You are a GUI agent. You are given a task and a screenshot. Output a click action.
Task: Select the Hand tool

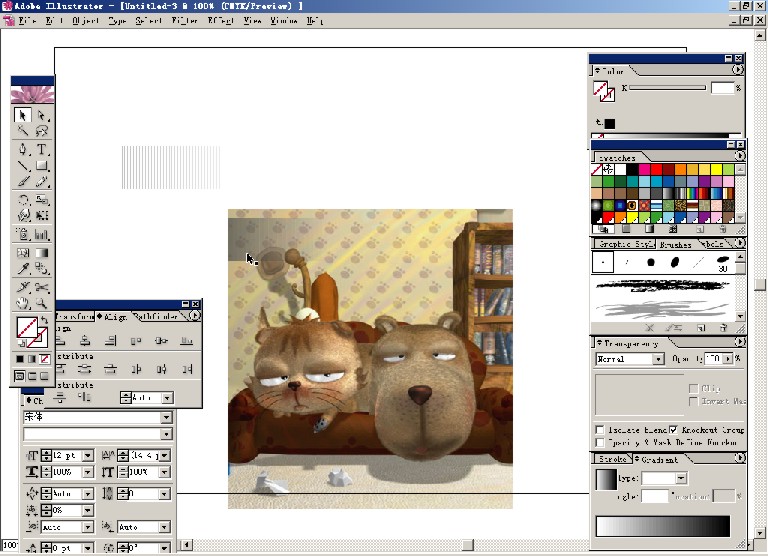click(x=23, y=303)
